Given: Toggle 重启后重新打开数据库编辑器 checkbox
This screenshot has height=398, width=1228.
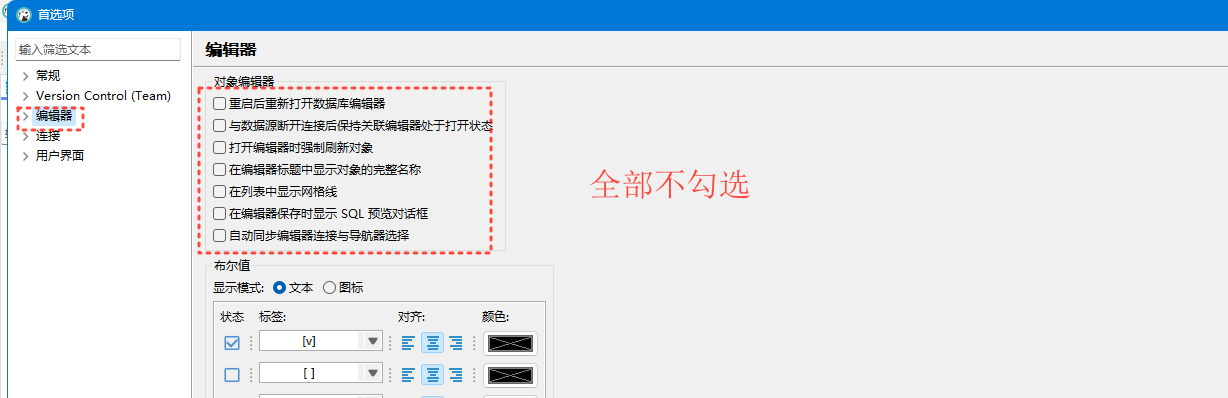Looking at the screenshot, I should point(220,103).
